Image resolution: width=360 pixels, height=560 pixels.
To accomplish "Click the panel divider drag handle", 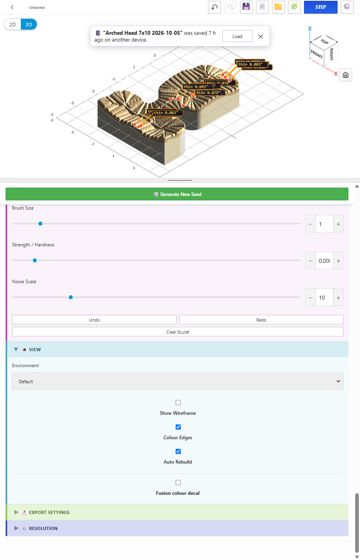I will pyautogui.click(x=180, y=180).
